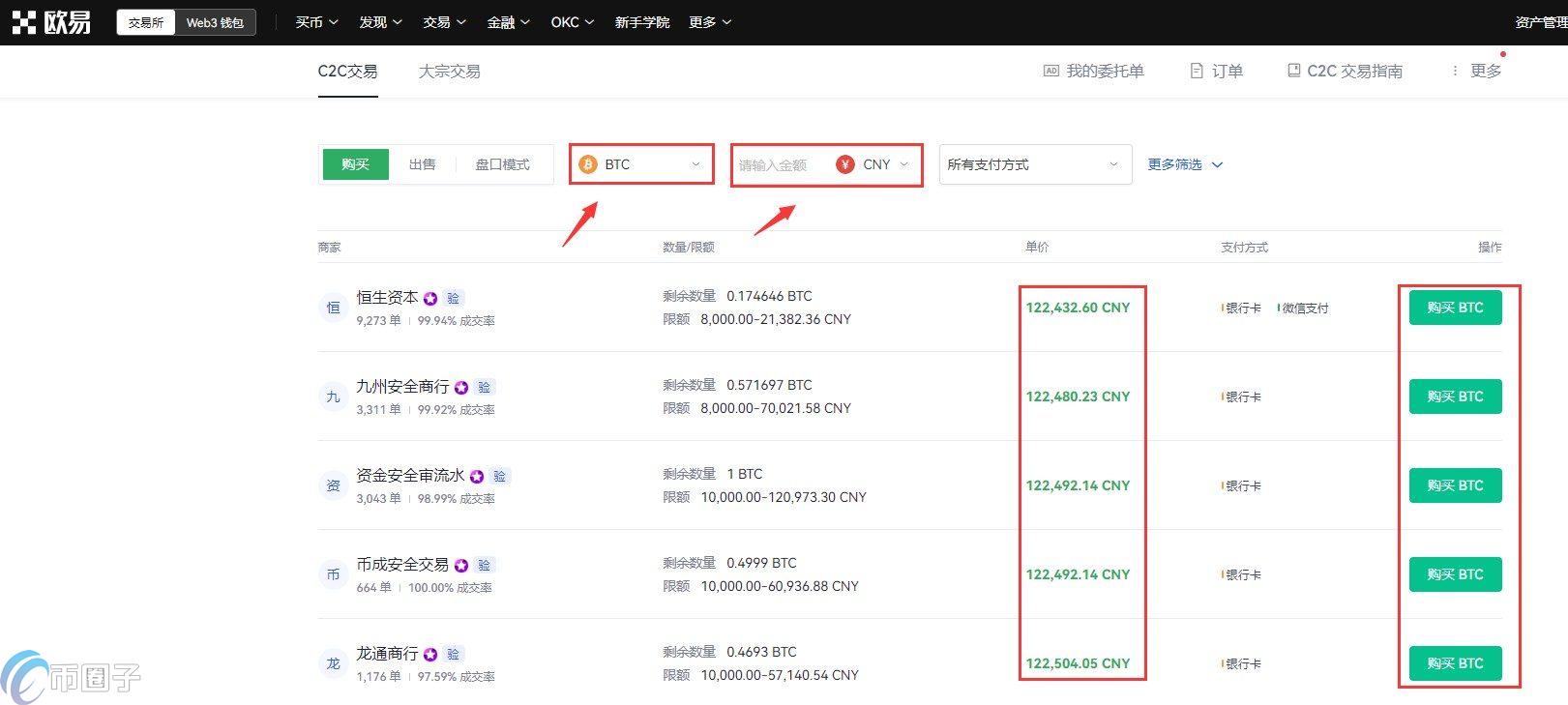Switch to 盘口模式 order book view

click(x=502, y=164)
